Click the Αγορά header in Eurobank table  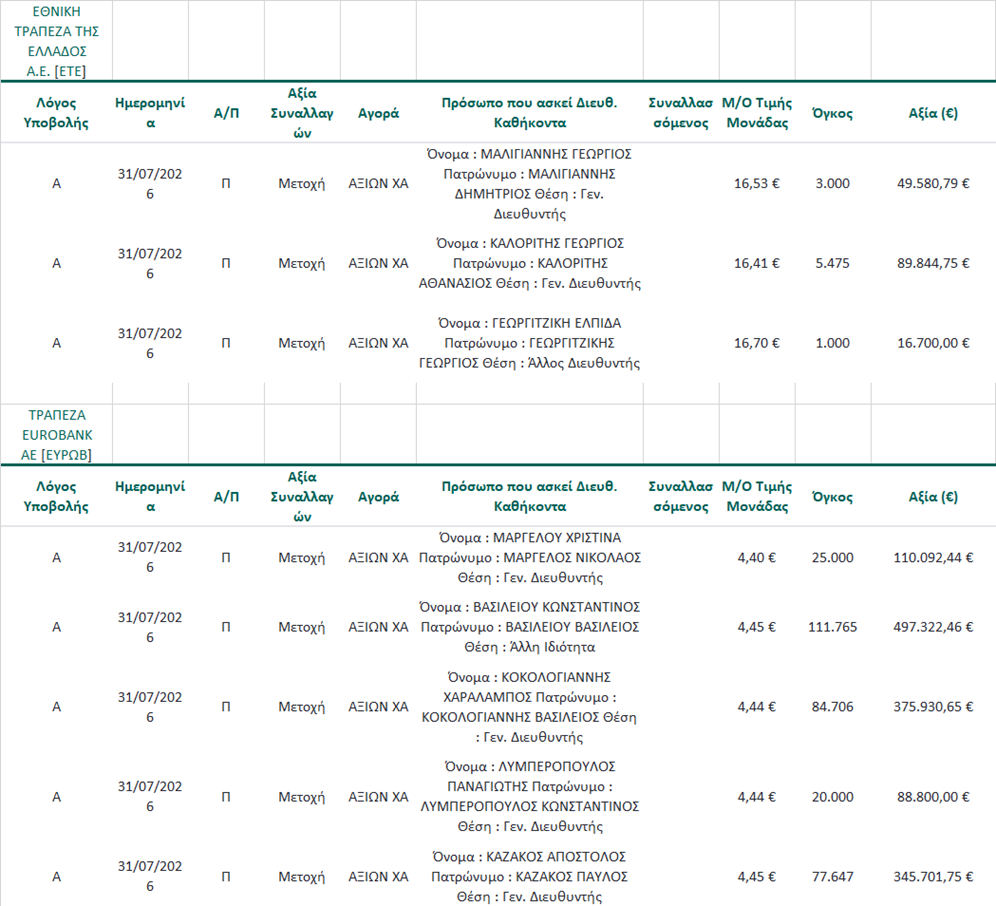pyautogui.click(x=379, y=497)
